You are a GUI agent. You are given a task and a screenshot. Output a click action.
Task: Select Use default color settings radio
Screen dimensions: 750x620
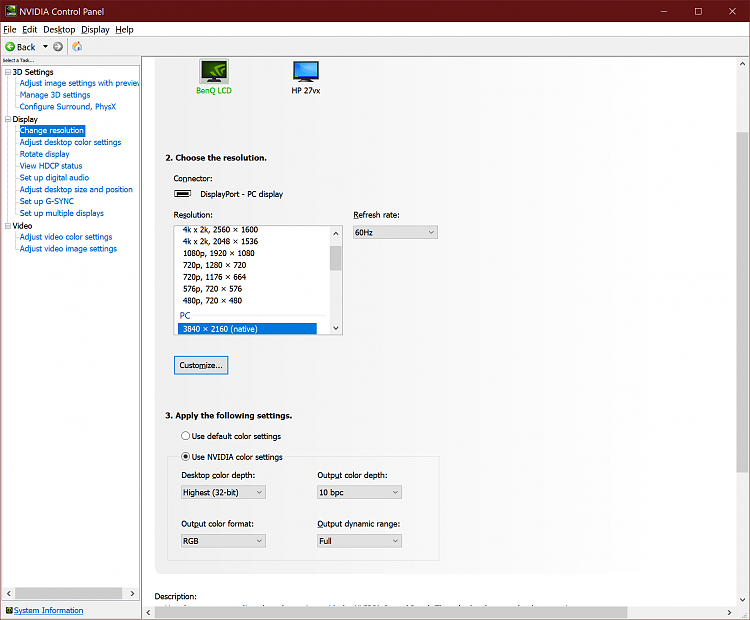[186, 436]
